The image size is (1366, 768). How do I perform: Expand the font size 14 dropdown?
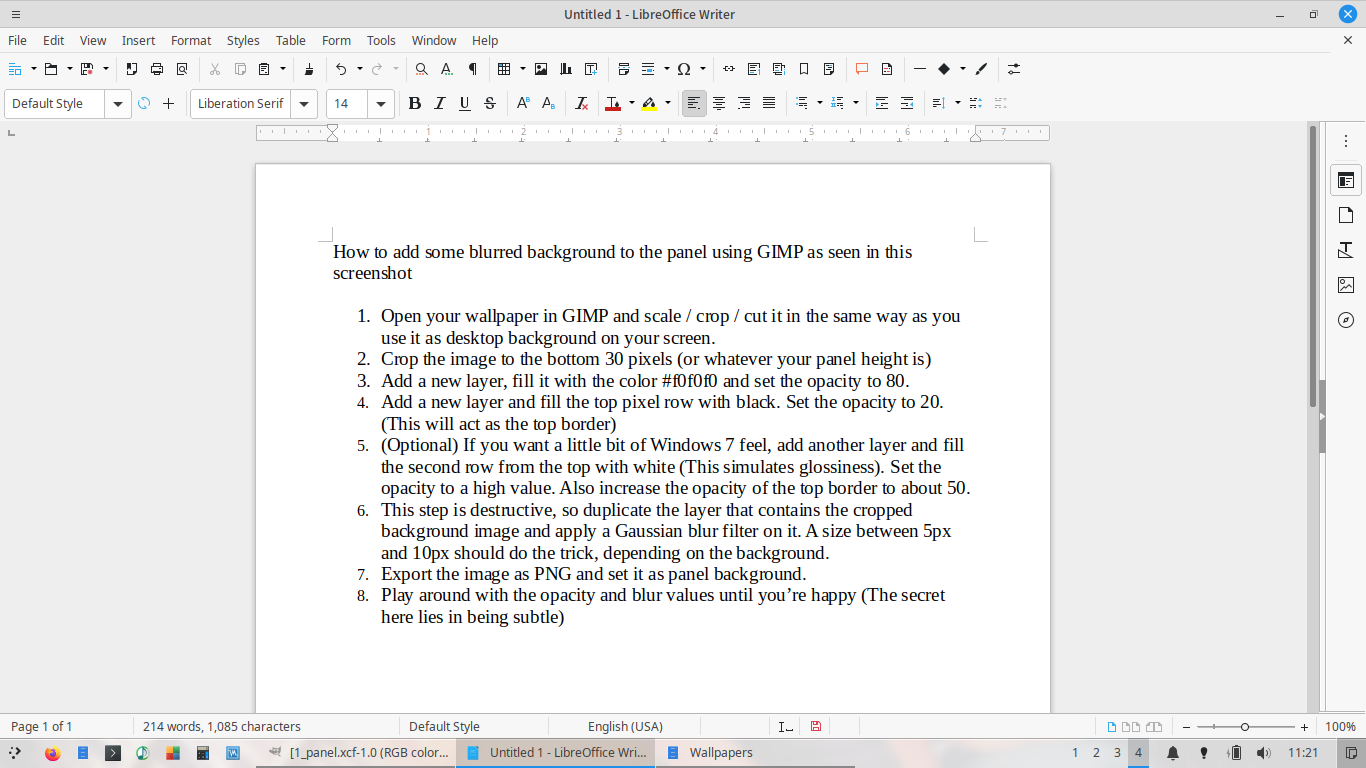[381, 104]
